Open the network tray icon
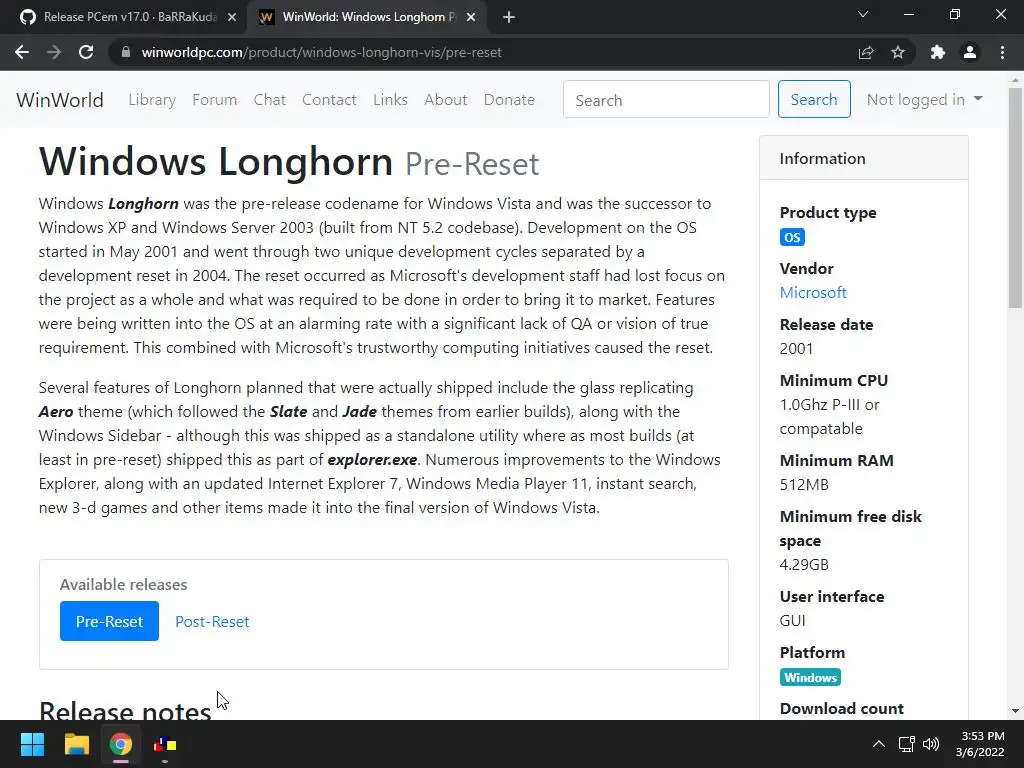This screenshot has width=1024, height=768. tap(906, 744)
